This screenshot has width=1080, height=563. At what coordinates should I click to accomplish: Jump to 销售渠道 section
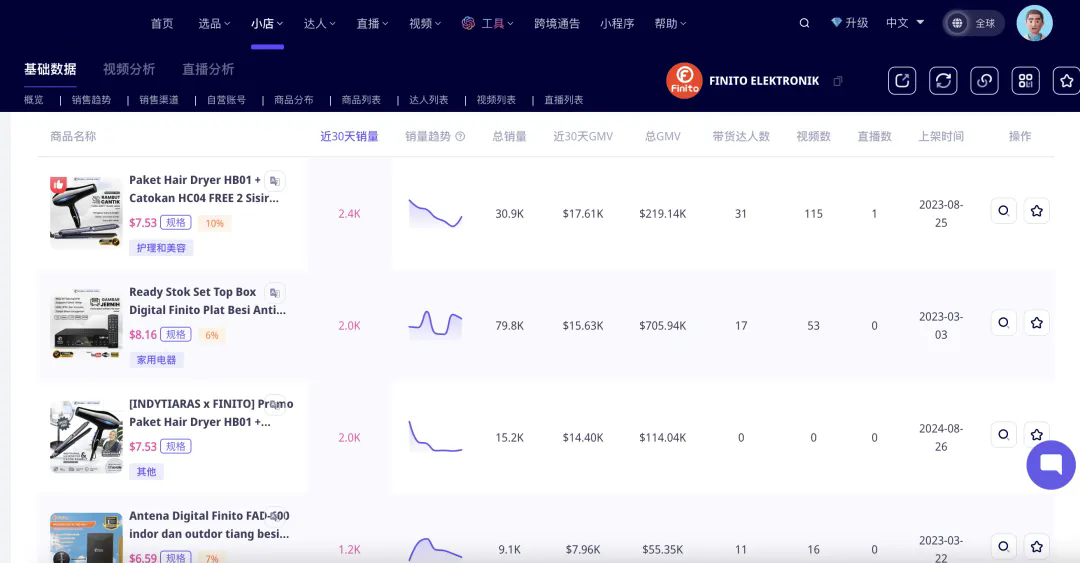pos(158,100)
